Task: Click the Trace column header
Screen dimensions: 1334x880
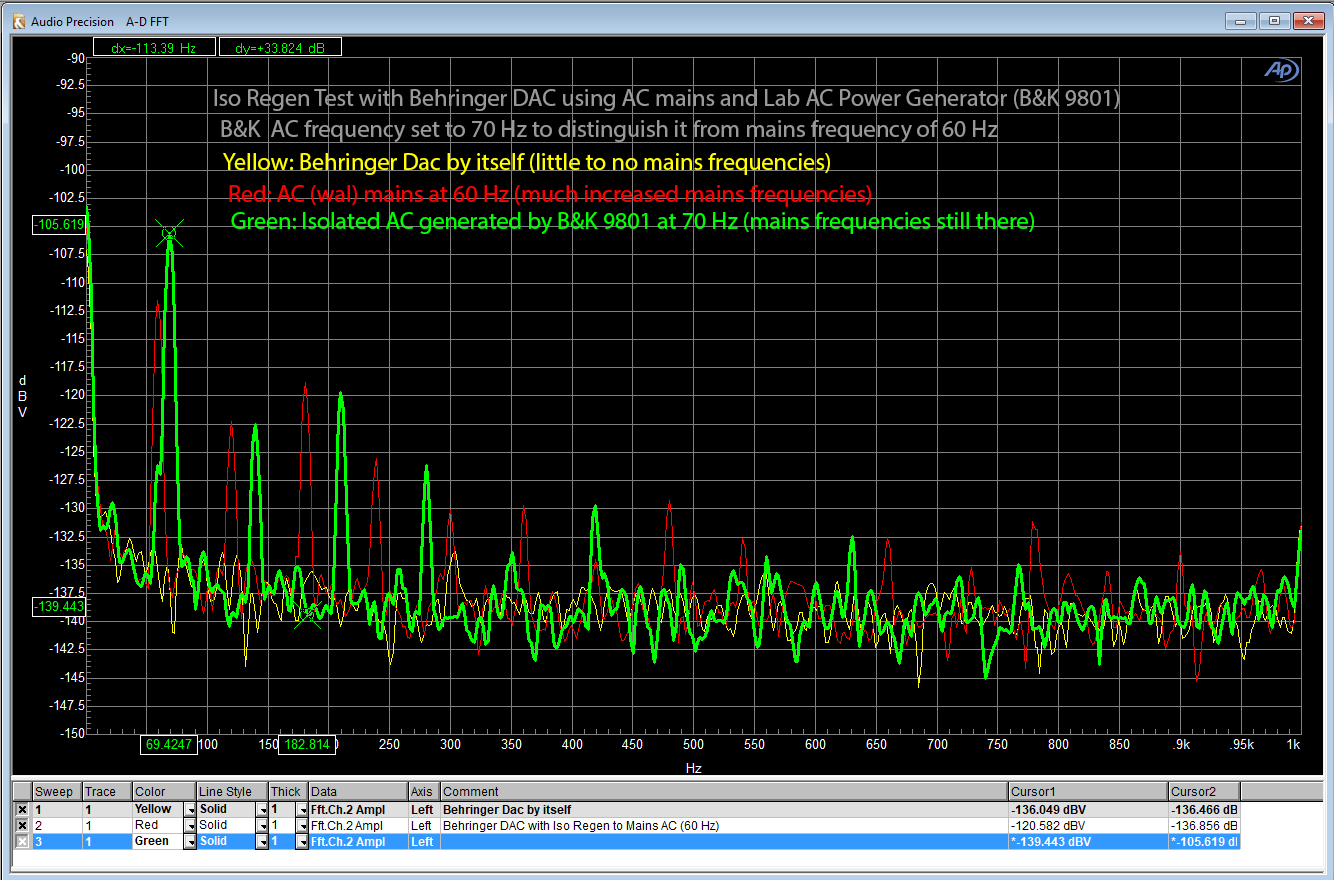Action: (x=106, y=792)
